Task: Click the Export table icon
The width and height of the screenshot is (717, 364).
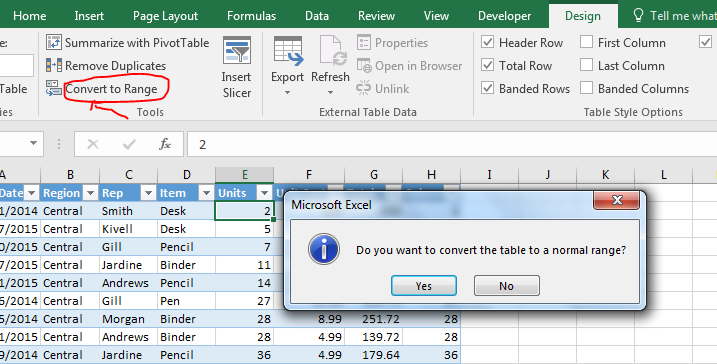Action: click(x=288, y=52)
